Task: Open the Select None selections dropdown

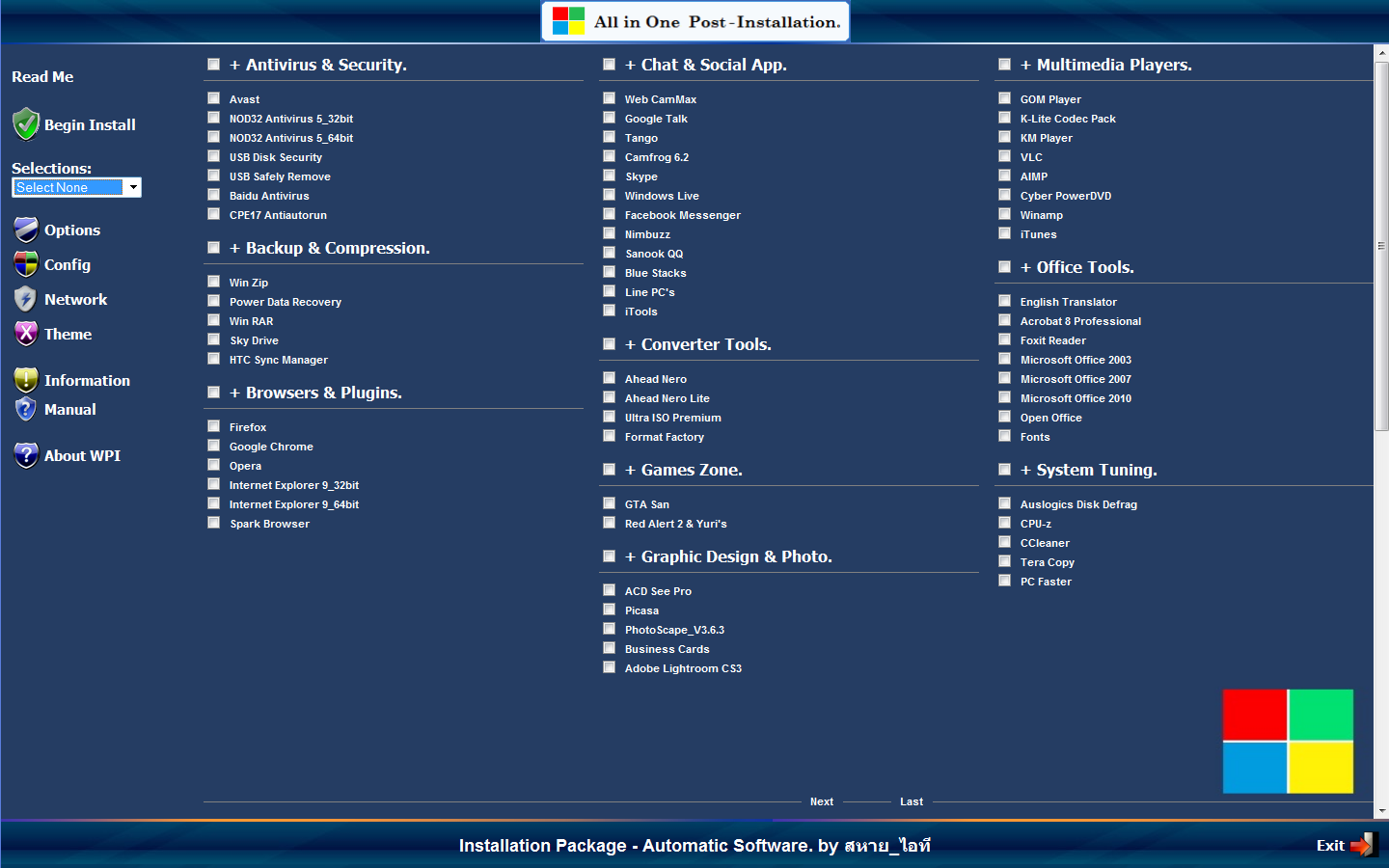Action: click(x=77, y=187)
